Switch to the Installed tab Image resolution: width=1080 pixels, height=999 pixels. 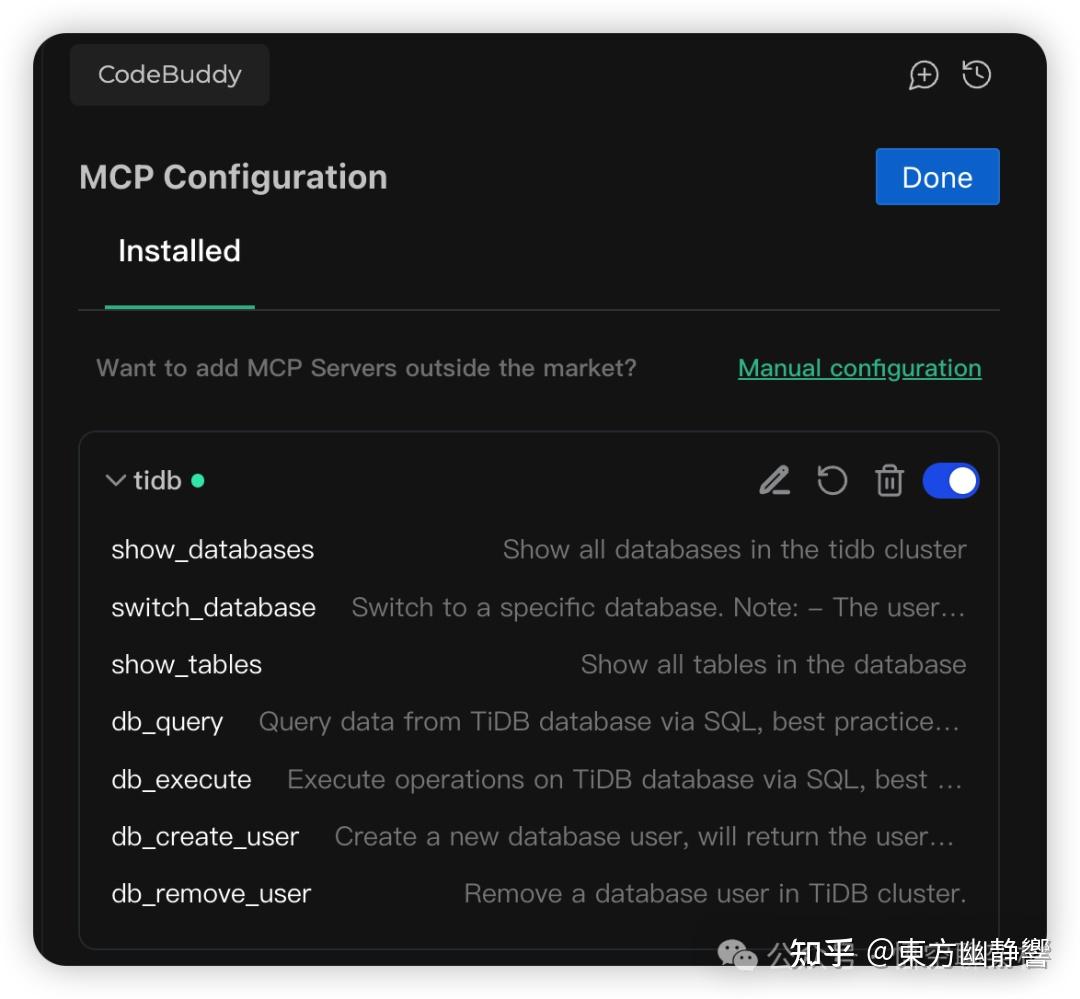(179, 251)
